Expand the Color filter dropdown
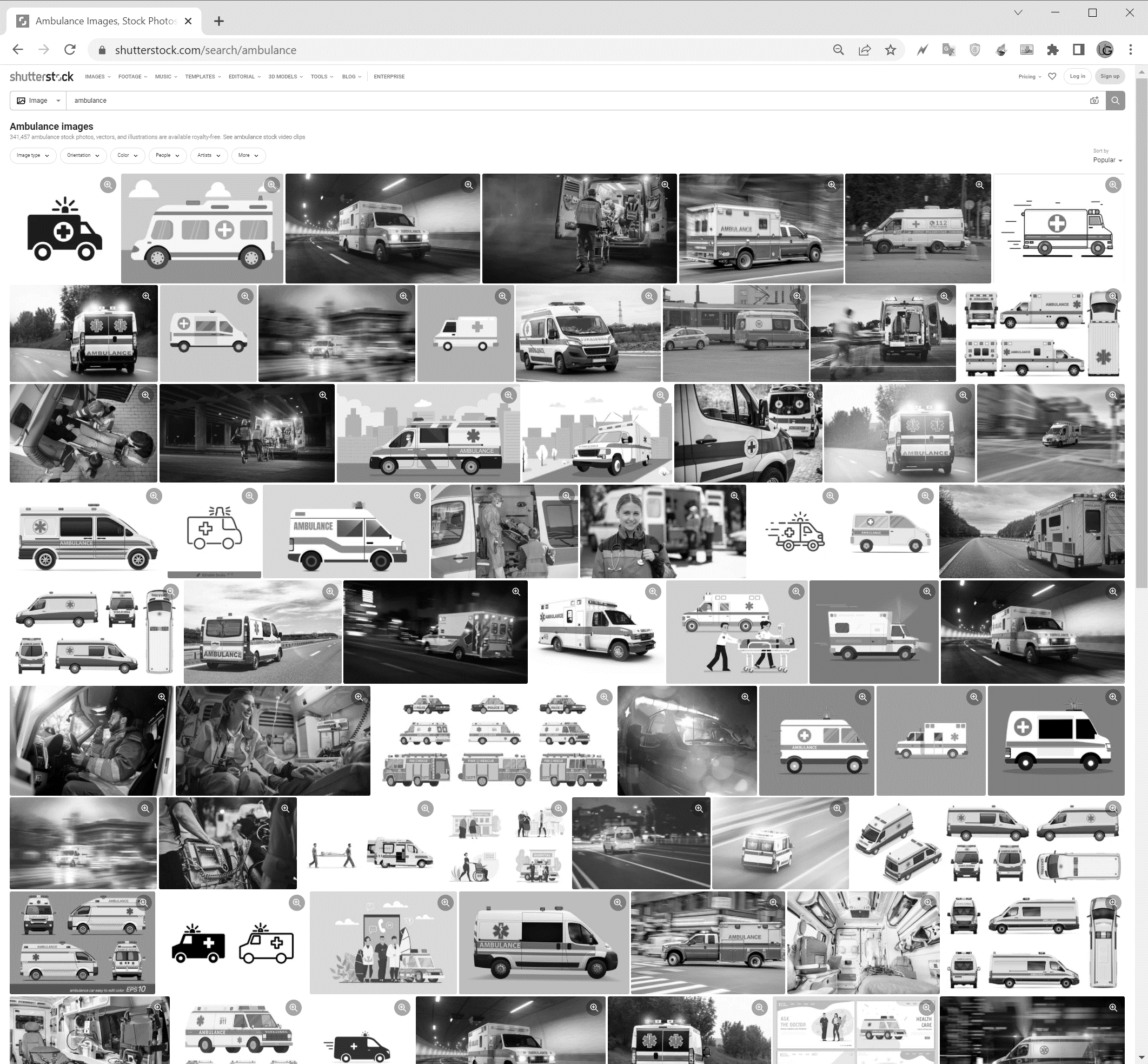 [x=128, y=155]
